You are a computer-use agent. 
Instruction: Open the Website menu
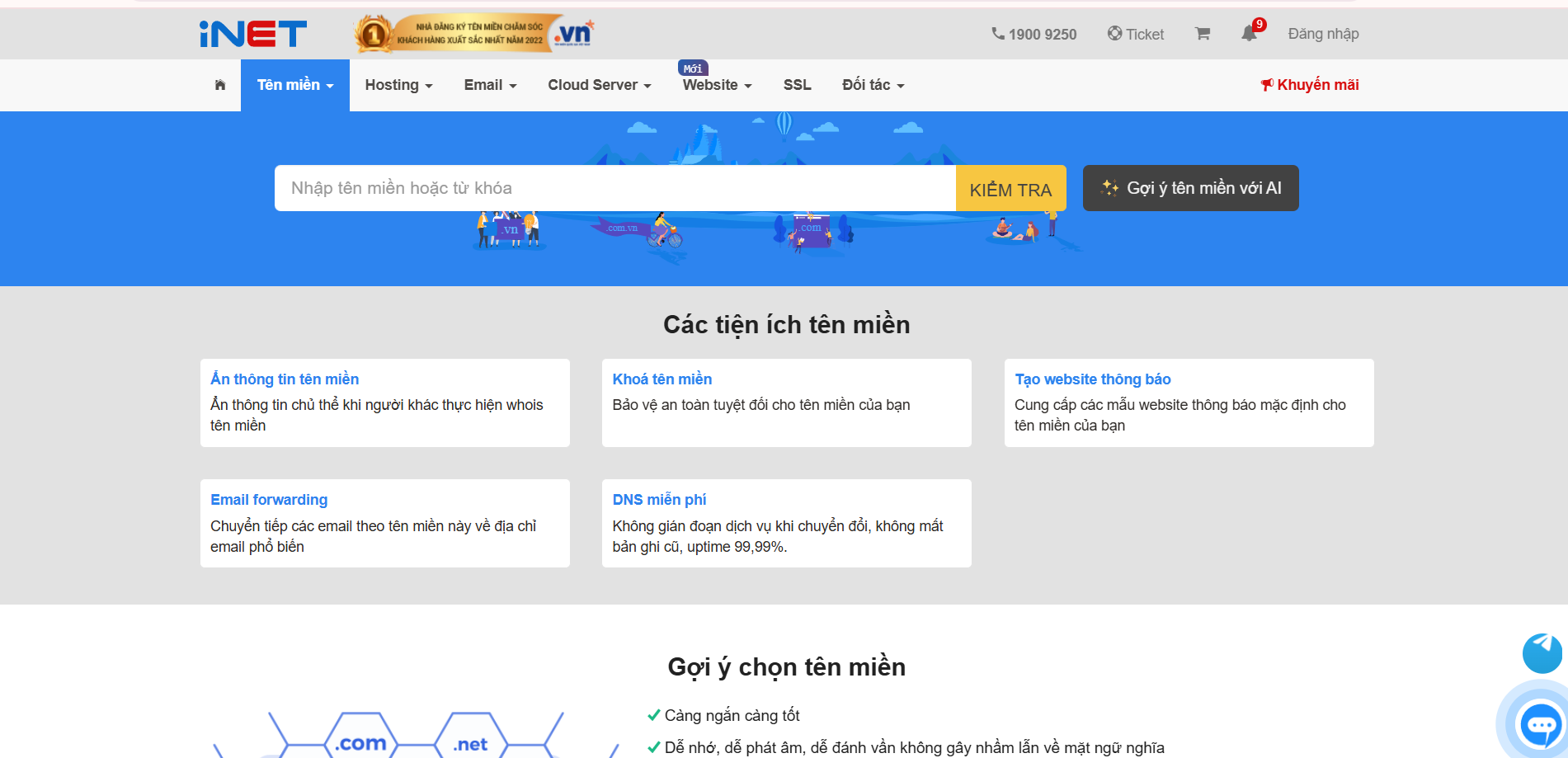(x=717, y=85)
